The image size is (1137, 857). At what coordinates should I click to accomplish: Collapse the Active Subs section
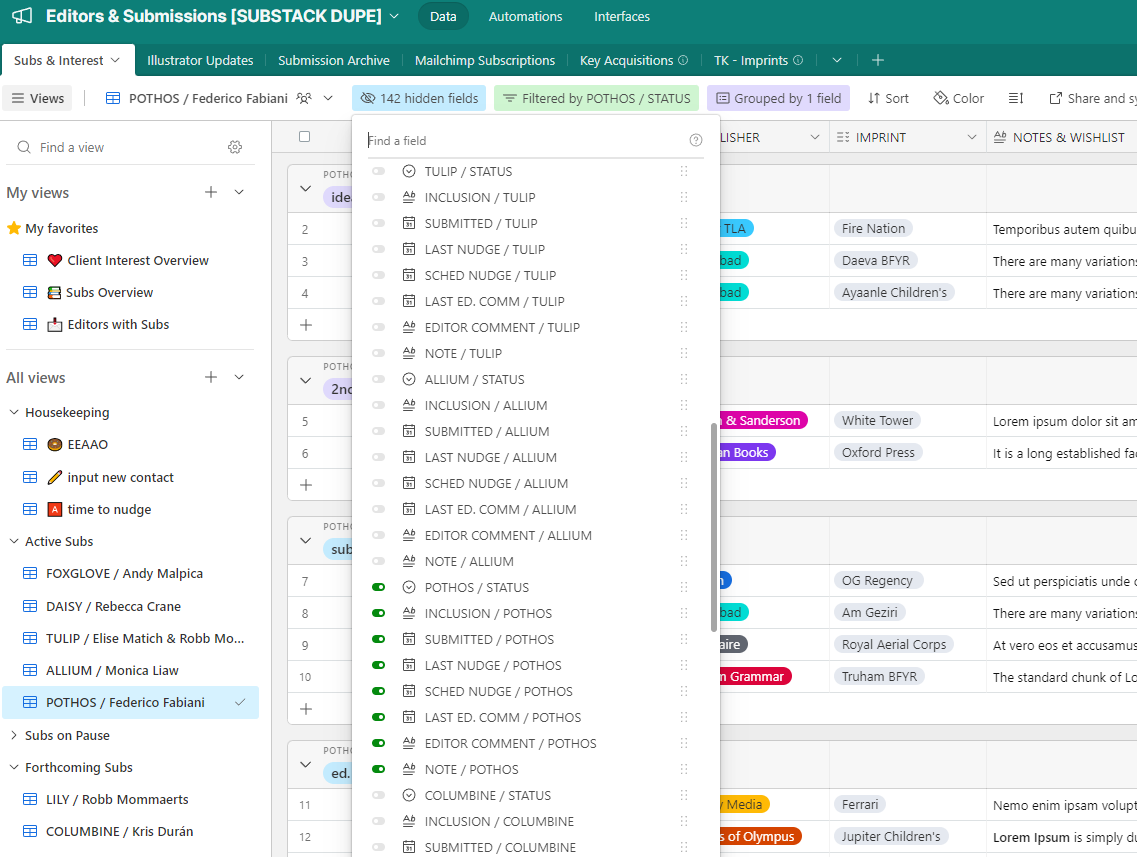pyautogui.click(x=14, y=541)
